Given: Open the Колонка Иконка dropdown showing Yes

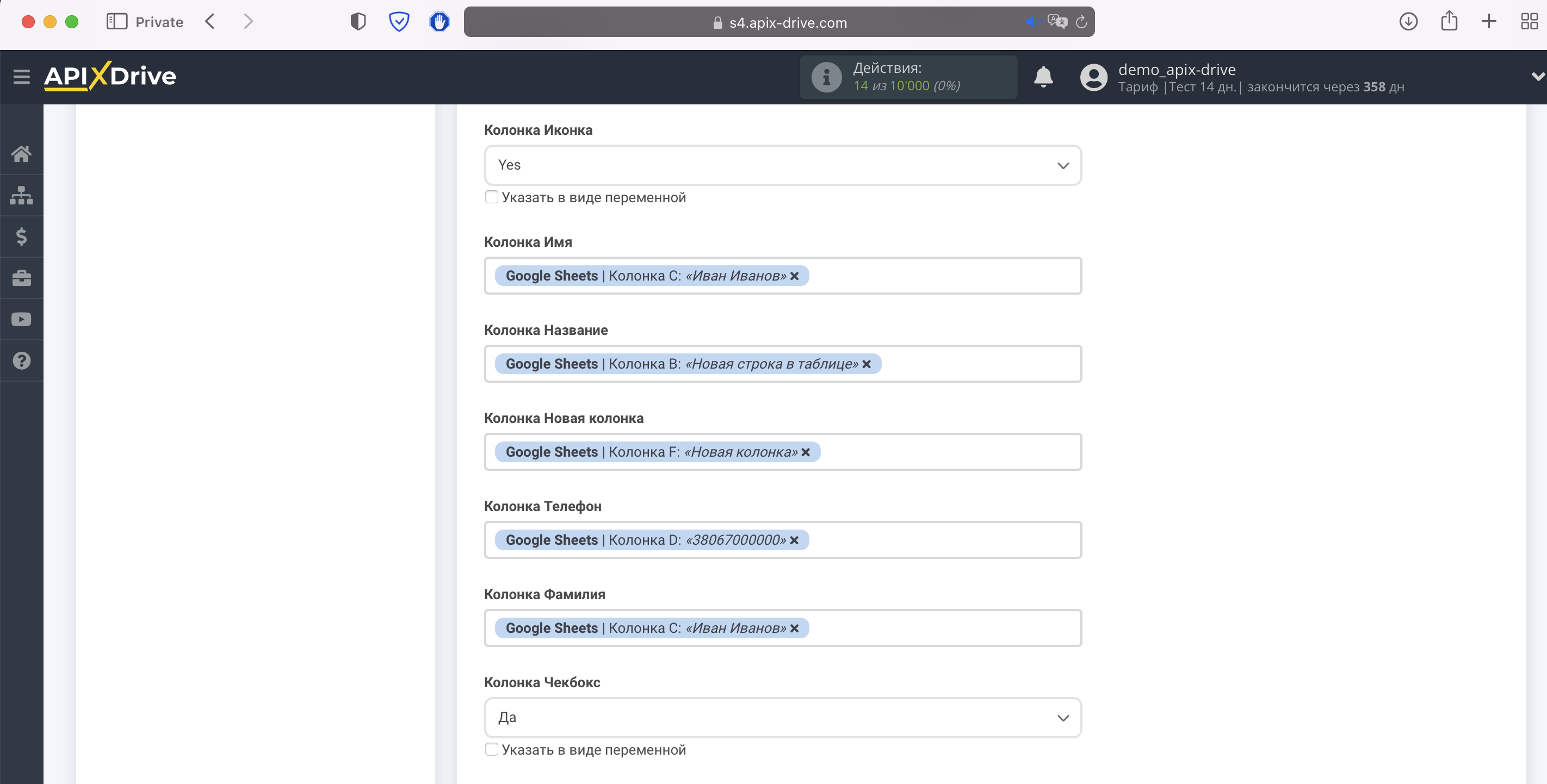Looking at the screenshot, I should 783,165.
